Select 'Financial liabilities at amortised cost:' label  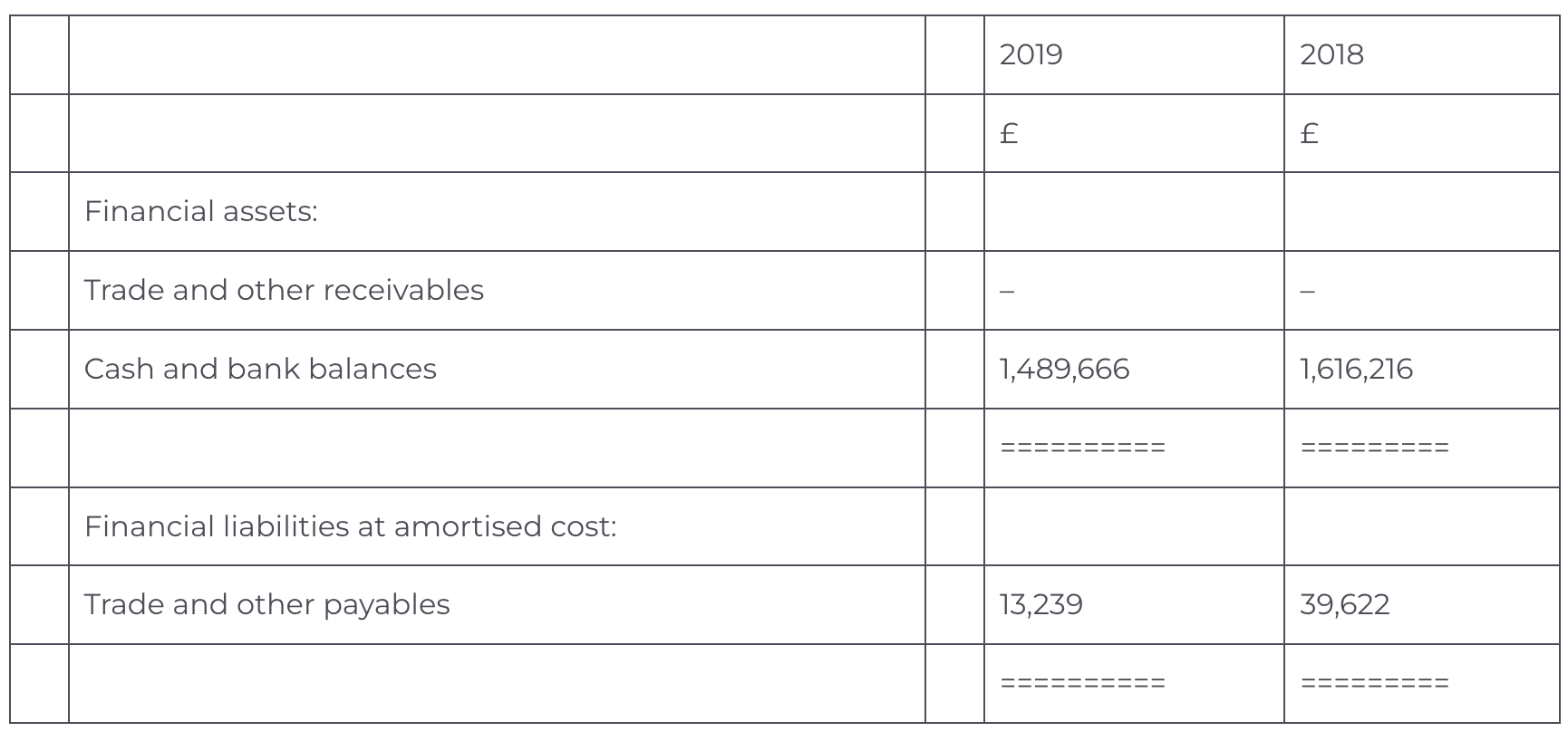(350, 526)
